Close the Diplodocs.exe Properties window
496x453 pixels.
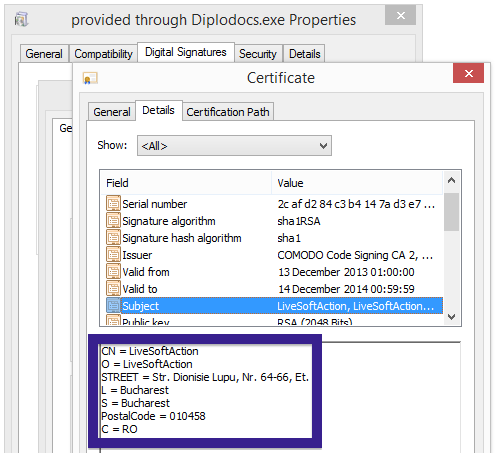[400, 15]
